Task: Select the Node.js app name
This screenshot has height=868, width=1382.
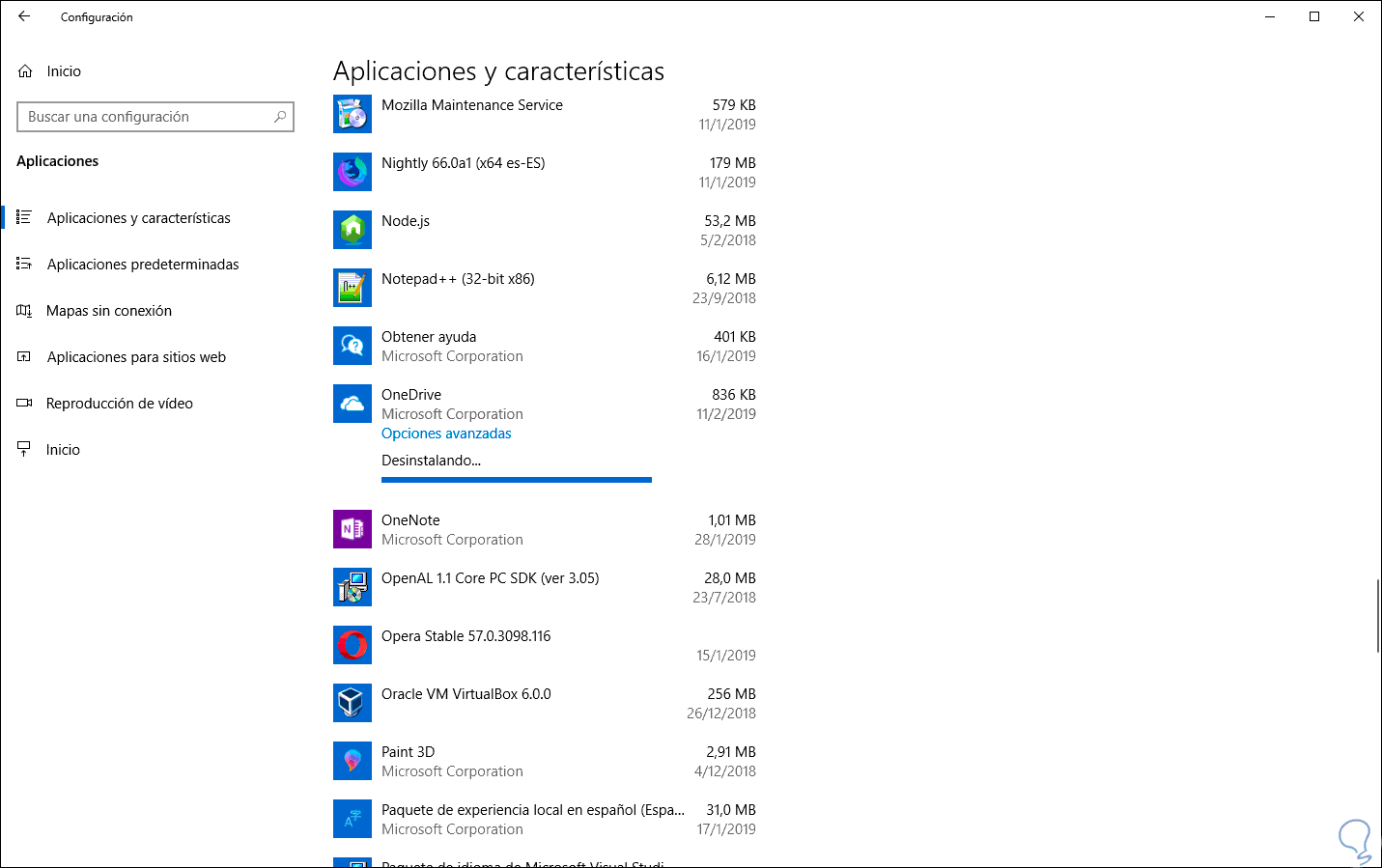Action: [x=406, y=221]
